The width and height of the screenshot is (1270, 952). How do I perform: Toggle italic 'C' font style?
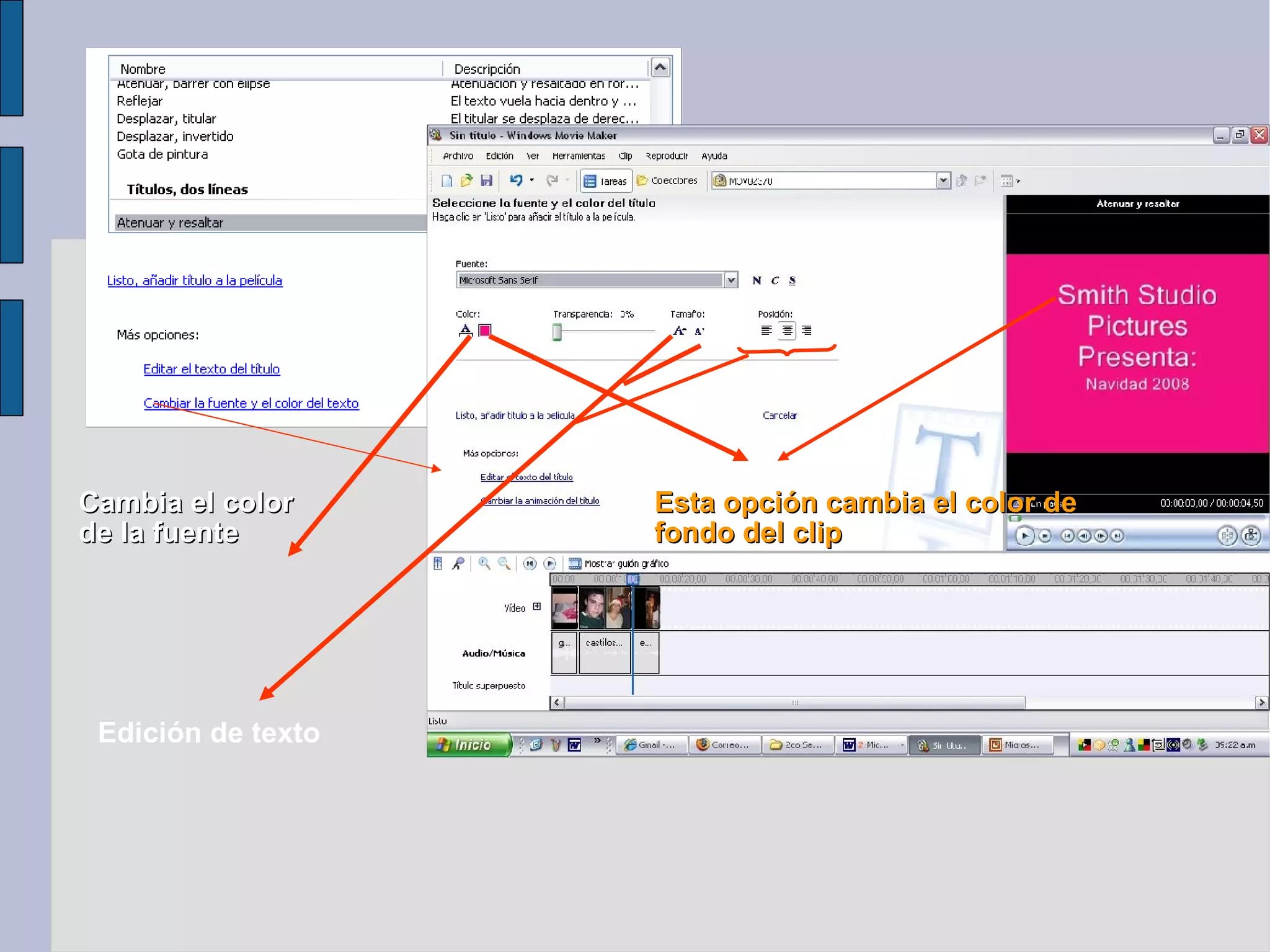coord(775,280)
